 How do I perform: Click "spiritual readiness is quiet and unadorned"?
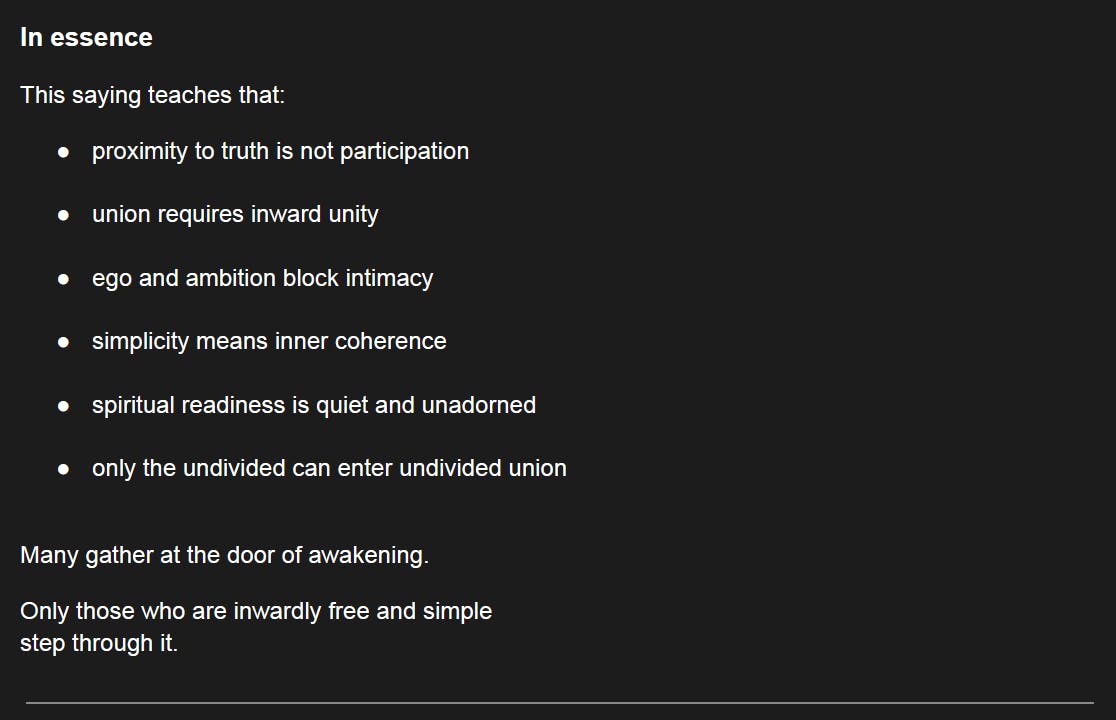pyautogui.click(x=314, y=405)
